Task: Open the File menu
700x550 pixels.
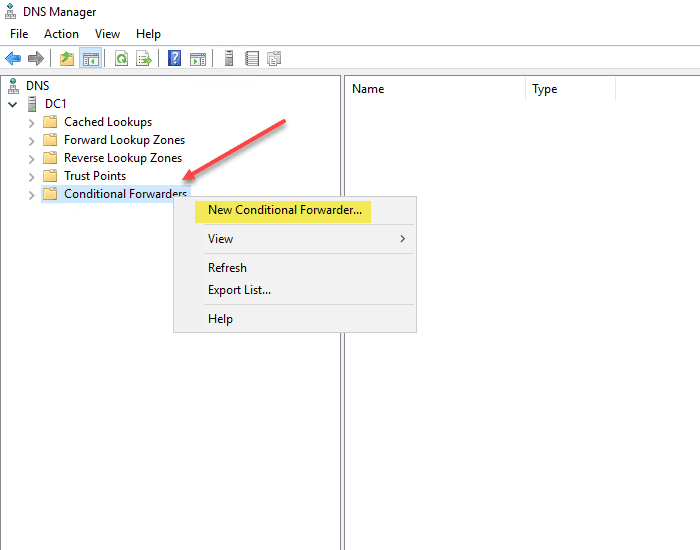Action: (19, 34)
